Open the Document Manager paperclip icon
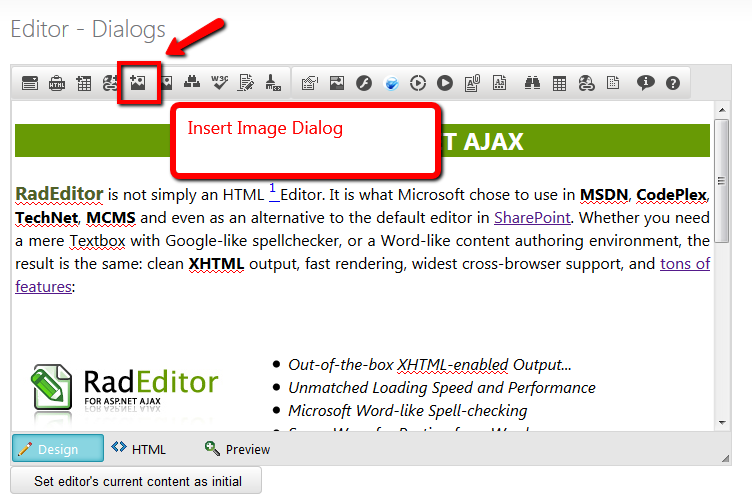The image size is (752, 498). pos(472,83)
